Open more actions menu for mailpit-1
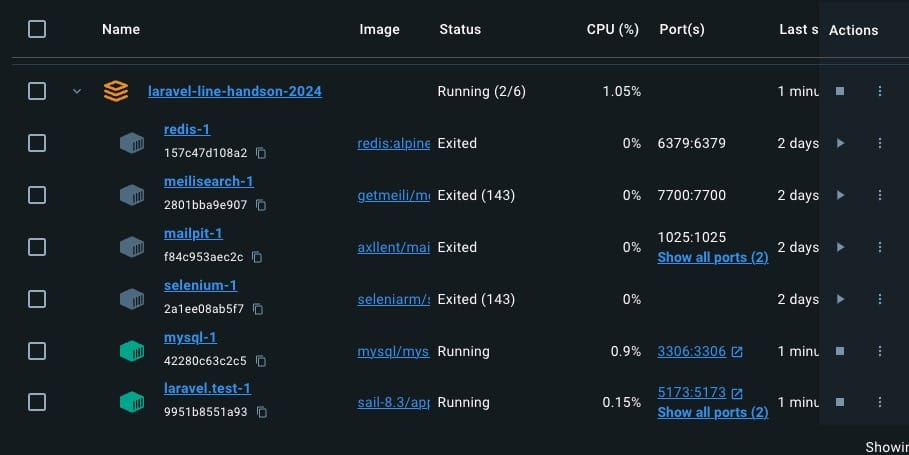The height and width of the screenshot is (455, 909). click(880, 247)
